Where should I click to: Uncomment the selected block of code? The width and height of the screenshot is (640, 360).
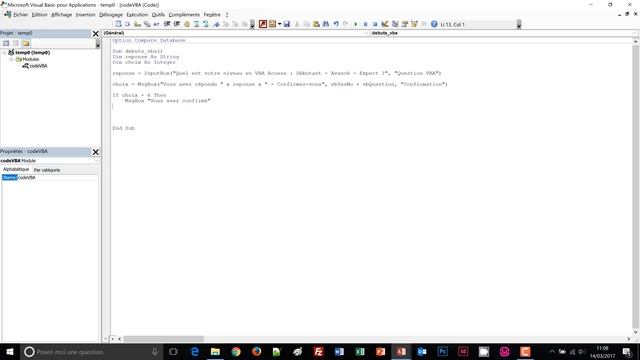[205, 24]
